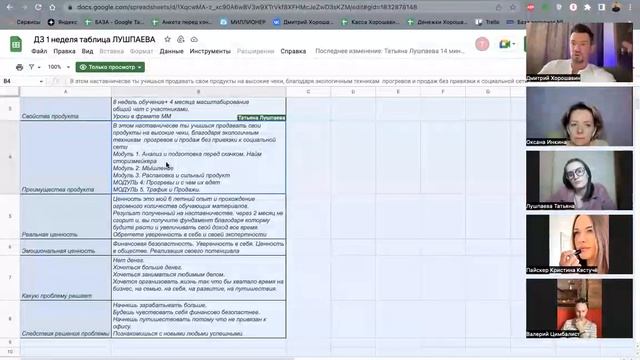
Task: Open the БАЗА - Google Ta... bookmark
Action: tap(114, 22)
